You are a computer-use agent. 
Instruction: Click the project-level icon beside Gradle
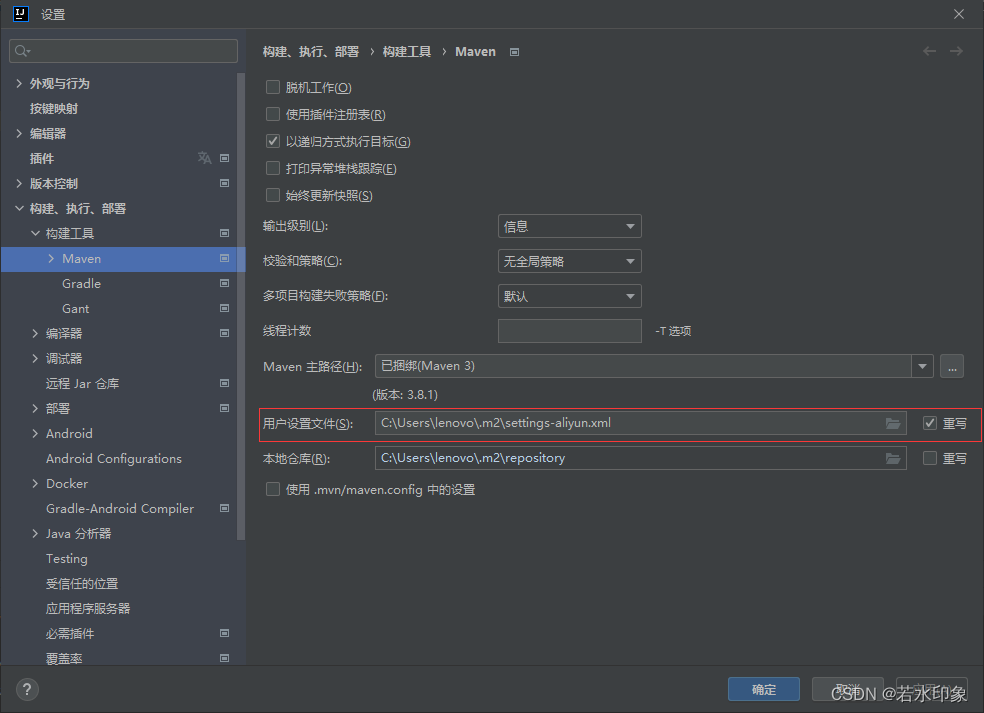pyautogui.click(x=224, y=283)
